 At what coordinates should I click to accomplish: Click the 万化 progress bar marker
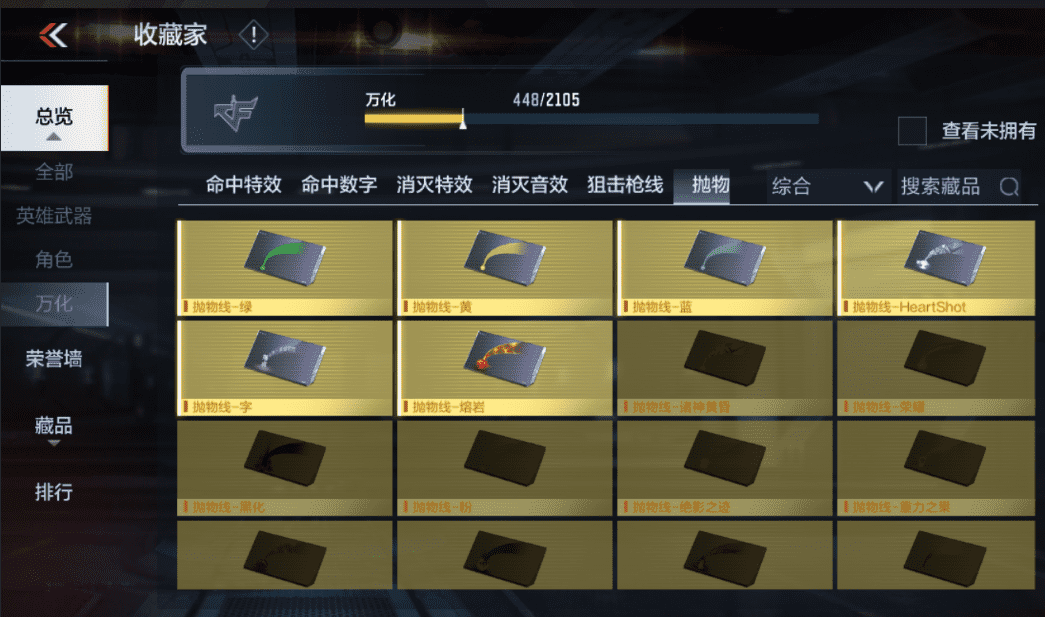463,119
